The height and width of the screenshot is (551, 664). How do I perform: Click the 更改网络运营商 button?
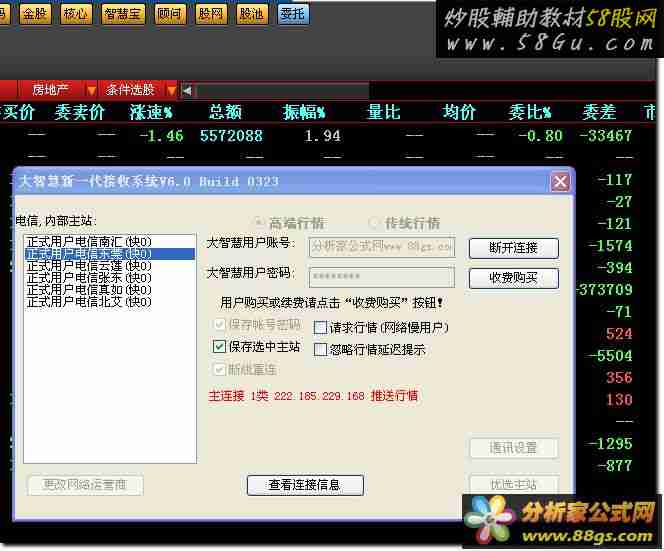[x=85, y=485]
